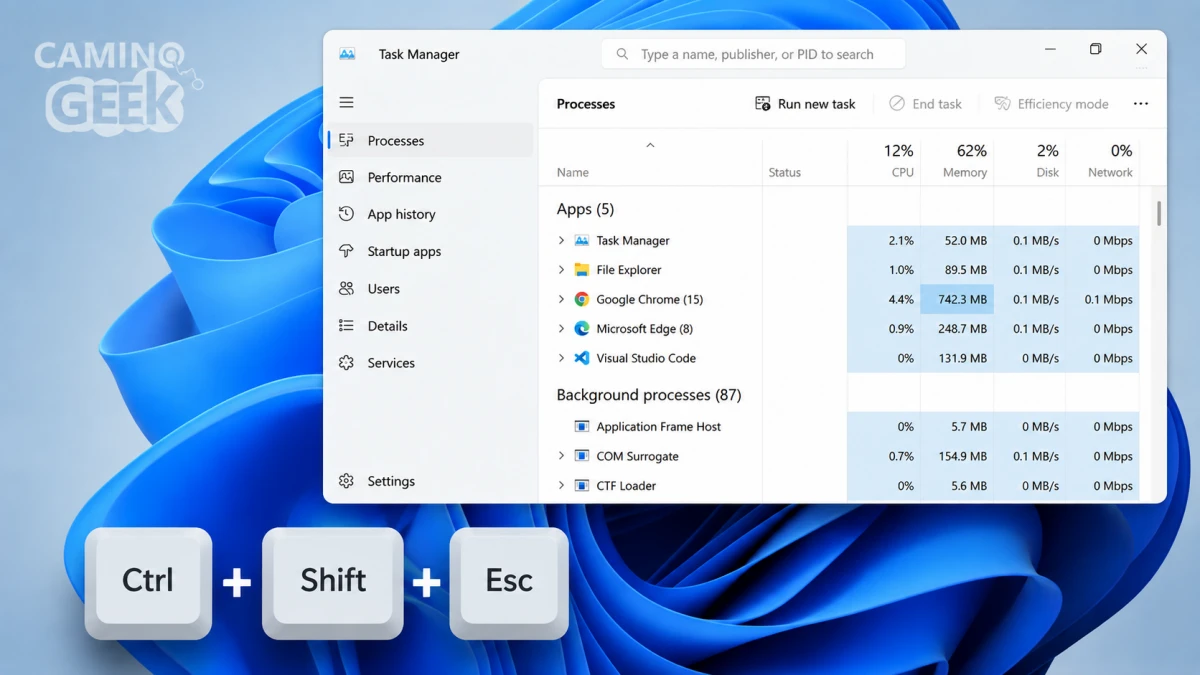Image resolution: width=1200 pixels, height=675 pixels.
Task: Select the 2.1% CPU cell
Action: tap(884, 240)
